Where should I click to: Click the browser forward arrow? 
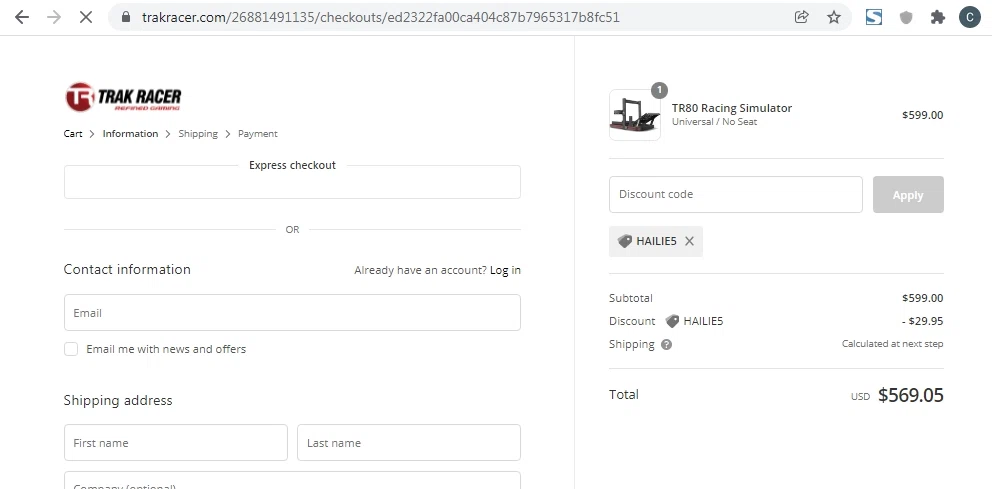pyautogui.click(x=54, y=17)
